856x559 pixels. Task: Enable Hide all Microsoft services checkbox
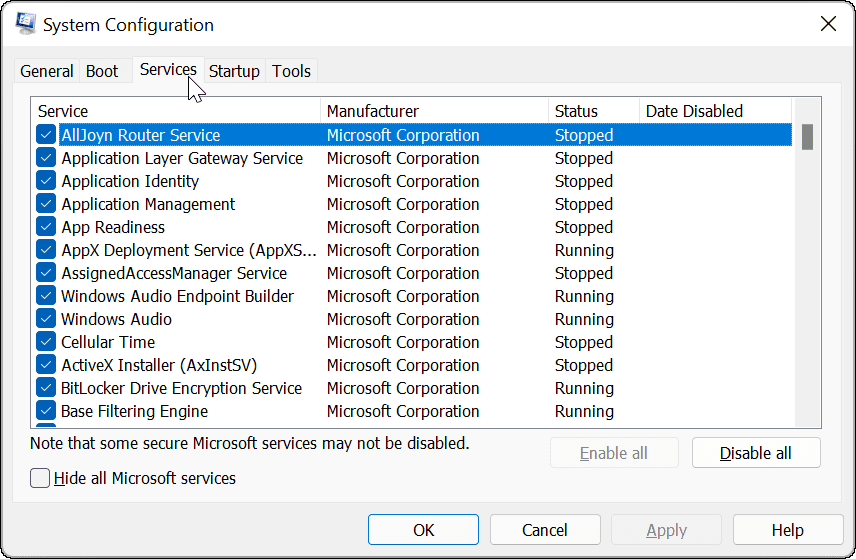(x=40, y=478)
